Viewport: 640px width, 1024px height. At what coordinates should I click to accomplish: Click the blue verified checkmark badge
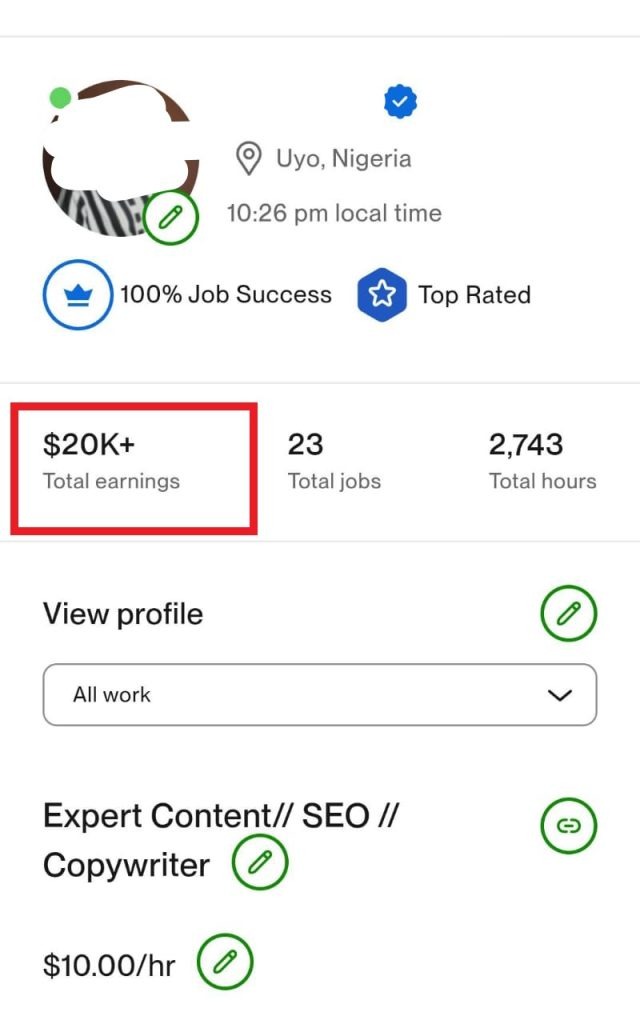(400, 101)
